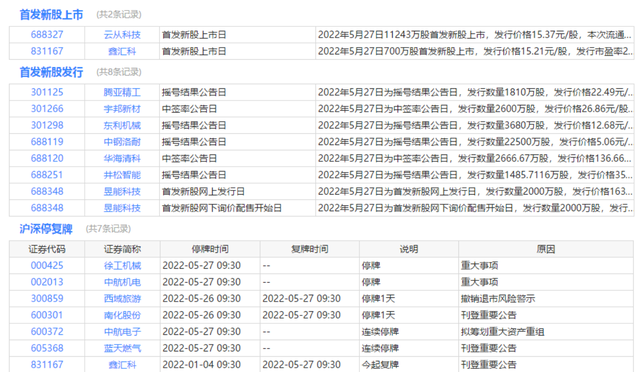The width and height of the screenshot is (640, 372).
Task: Click the 证券代码 column header
Action: pos(47,249)
